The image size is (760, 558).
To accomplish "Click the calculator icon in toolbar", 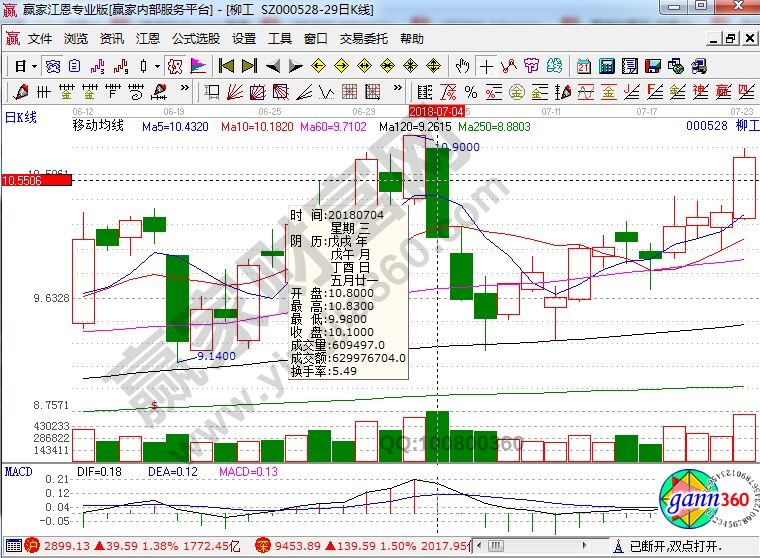I will (x=606, y=66).
